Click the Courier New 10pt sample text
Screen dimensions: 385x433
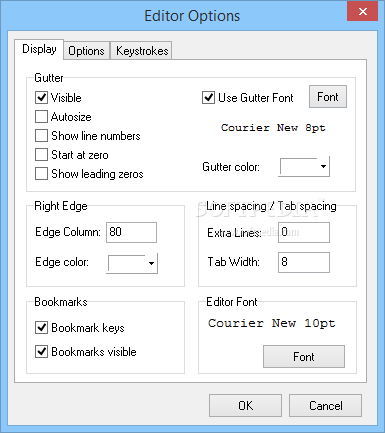pos(272,323)
